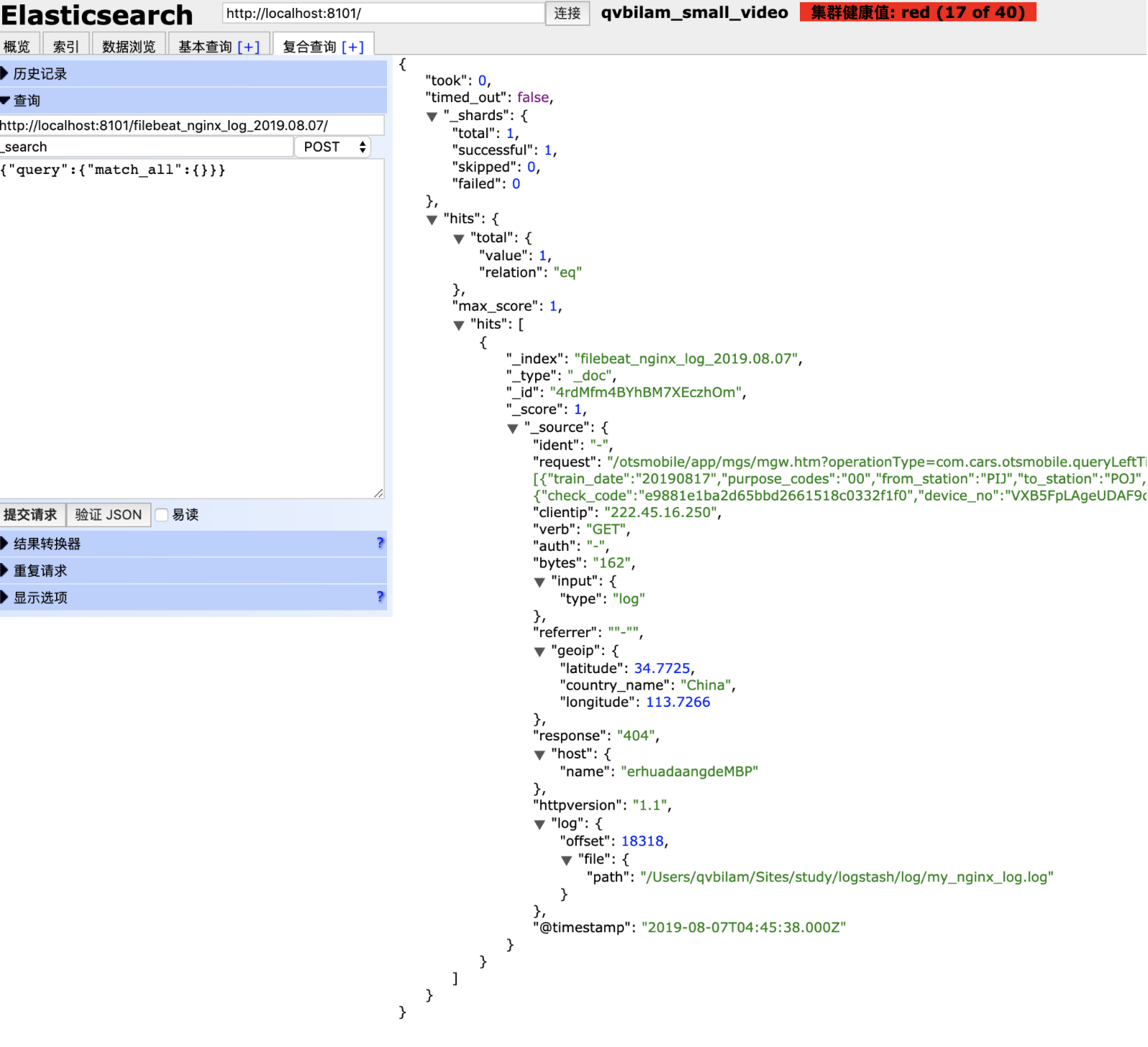This screenshot has width=1148, height=1047.
Task: Open the 概览 overview tab
Action: pos(17,46)
